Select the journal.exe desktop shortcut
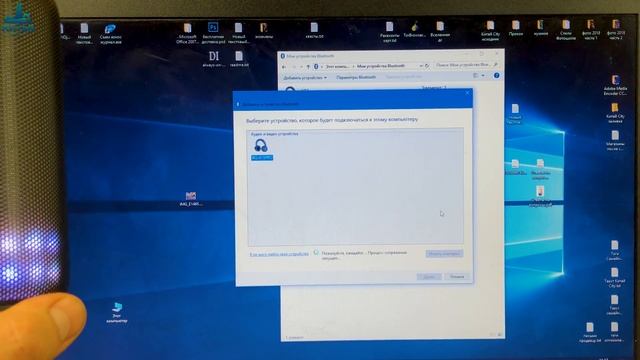Screen dimensions: 640x360 coord(110,33)
